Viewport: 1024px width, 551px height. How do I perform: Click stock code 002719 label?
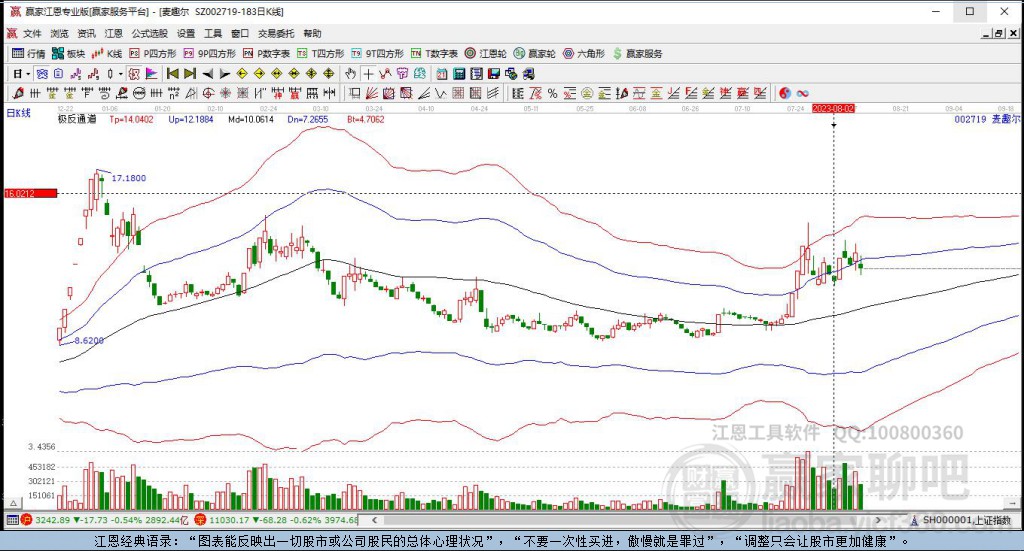[x=970, y=119]
